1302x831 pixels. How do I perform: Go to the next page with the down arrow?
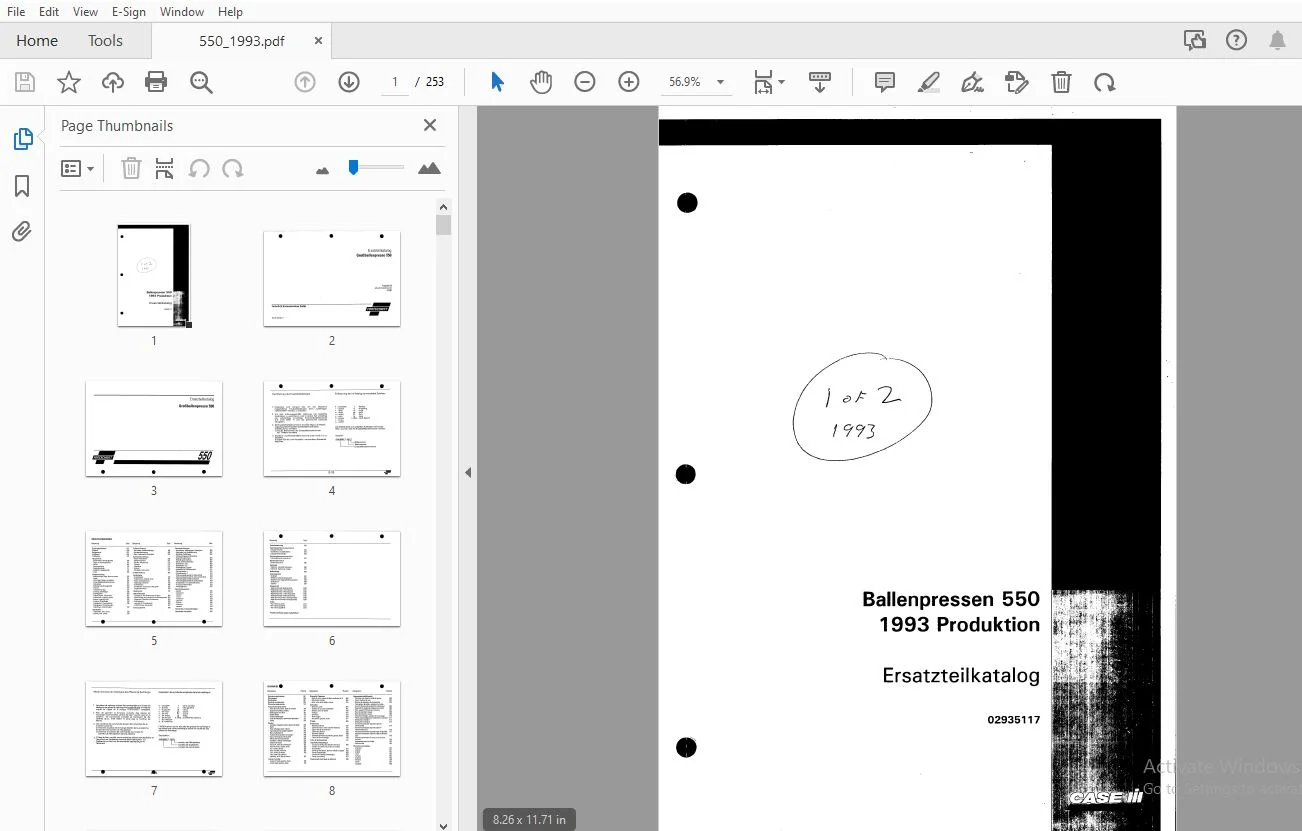pos(349,82)
